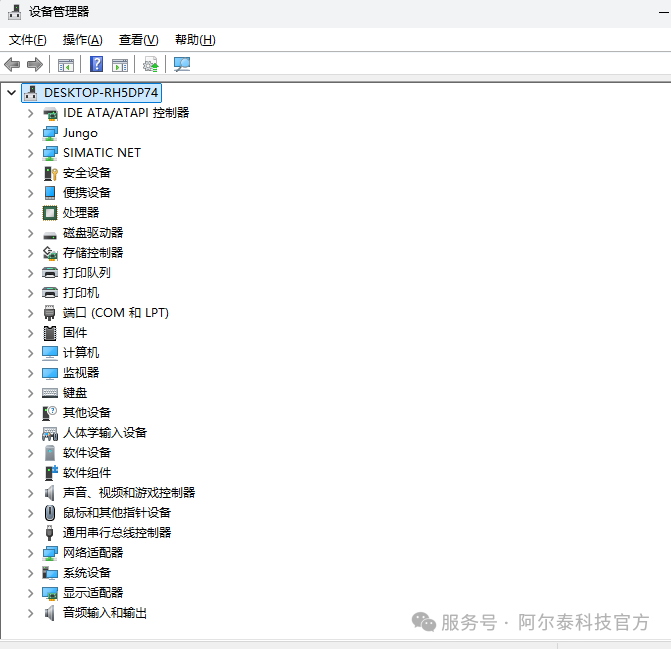Select the 计算机 tree row text

click(x=81, y=353)
